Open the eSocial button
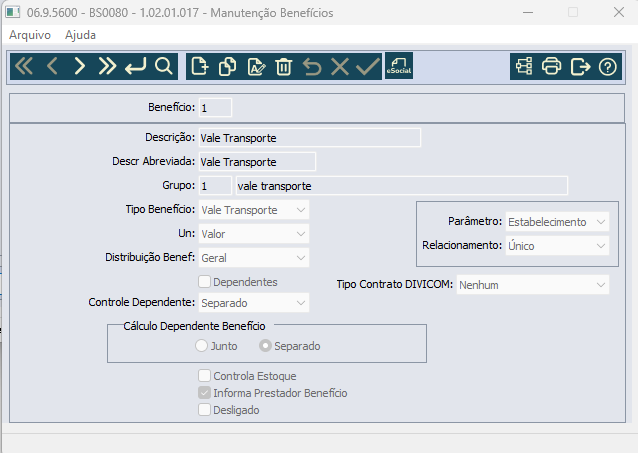Image resolution: width=638 pixels, height=453 pixels. point(399,66)
